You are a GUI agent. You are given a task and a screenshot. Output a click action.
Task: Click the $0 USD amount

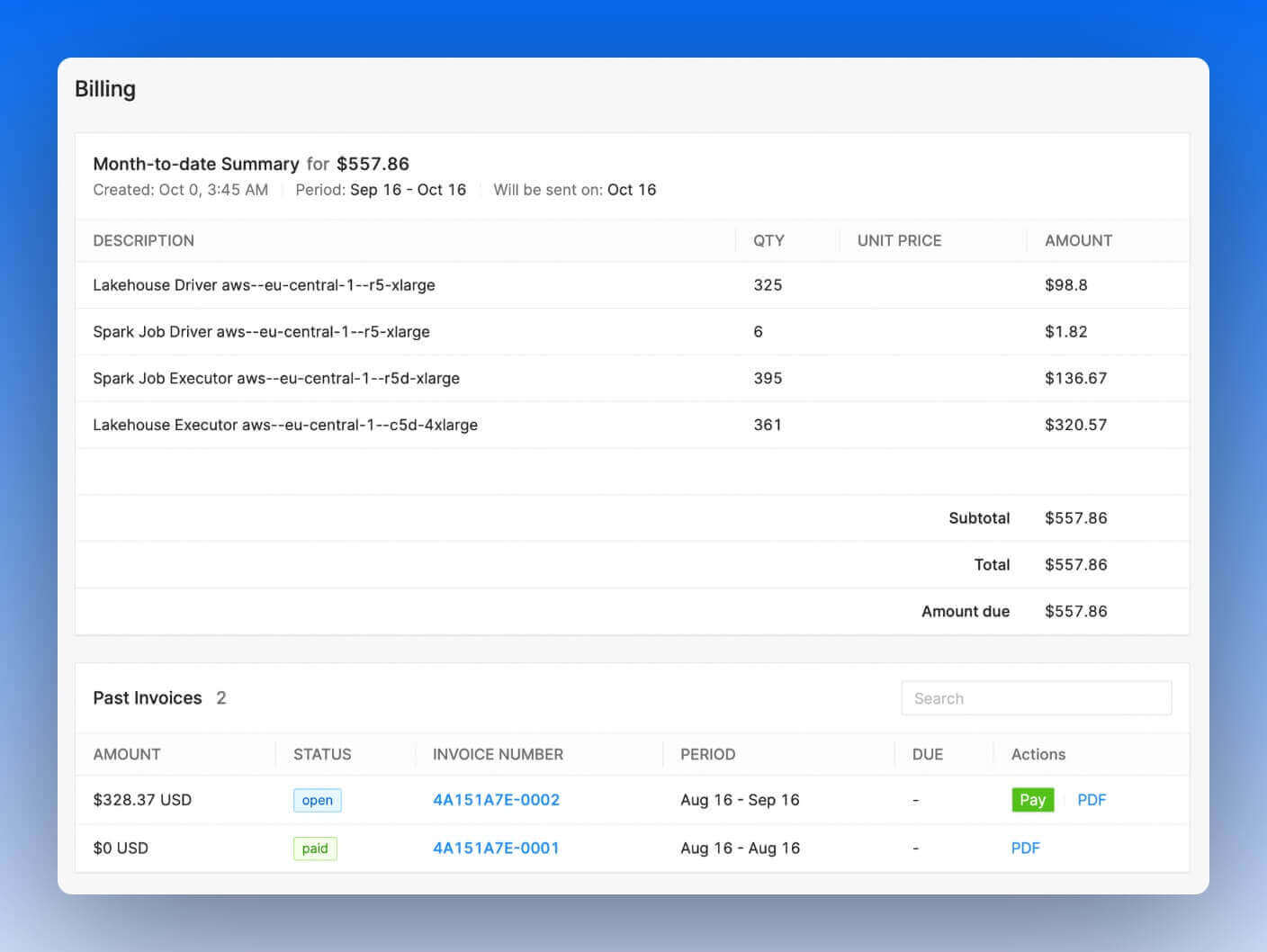click(x=121, y=848)
